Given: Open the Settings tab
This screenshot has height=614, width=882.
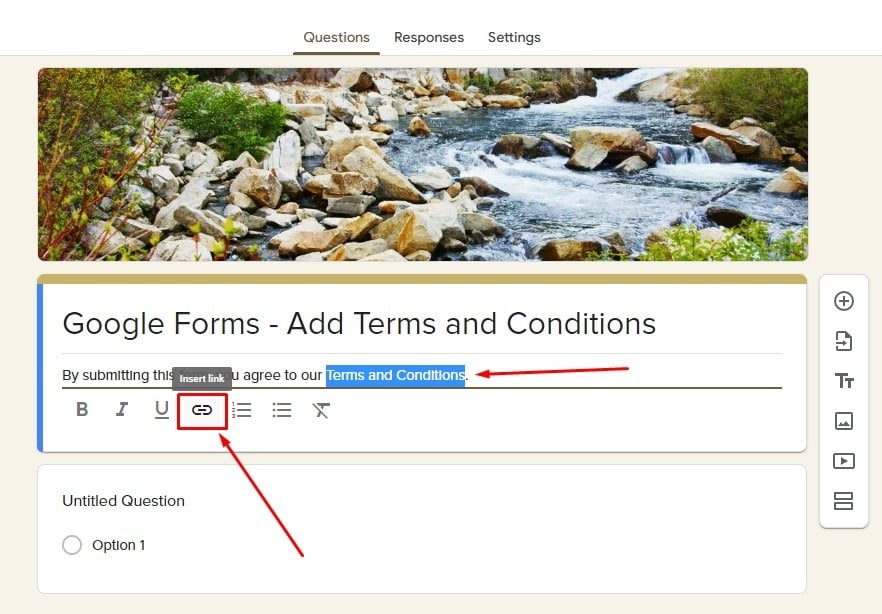Looking at the screenshot, I should coord(514,37).
